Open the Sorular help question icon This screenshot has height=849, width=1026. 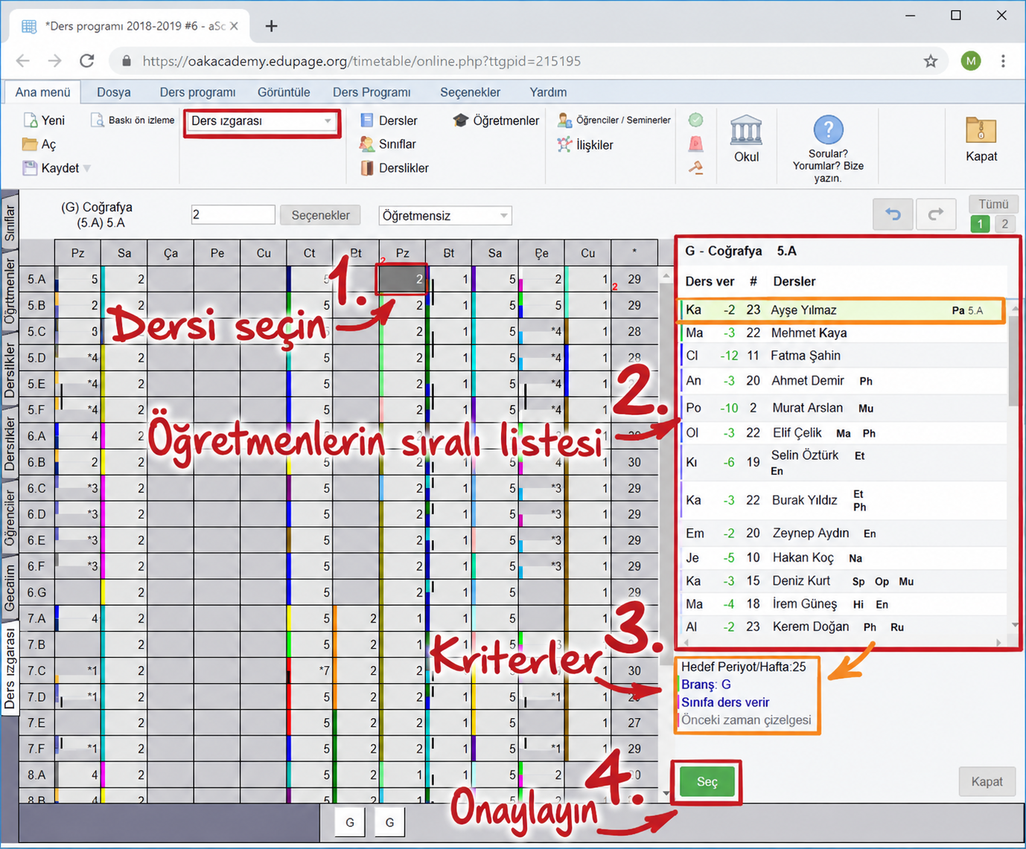[828, 130]
